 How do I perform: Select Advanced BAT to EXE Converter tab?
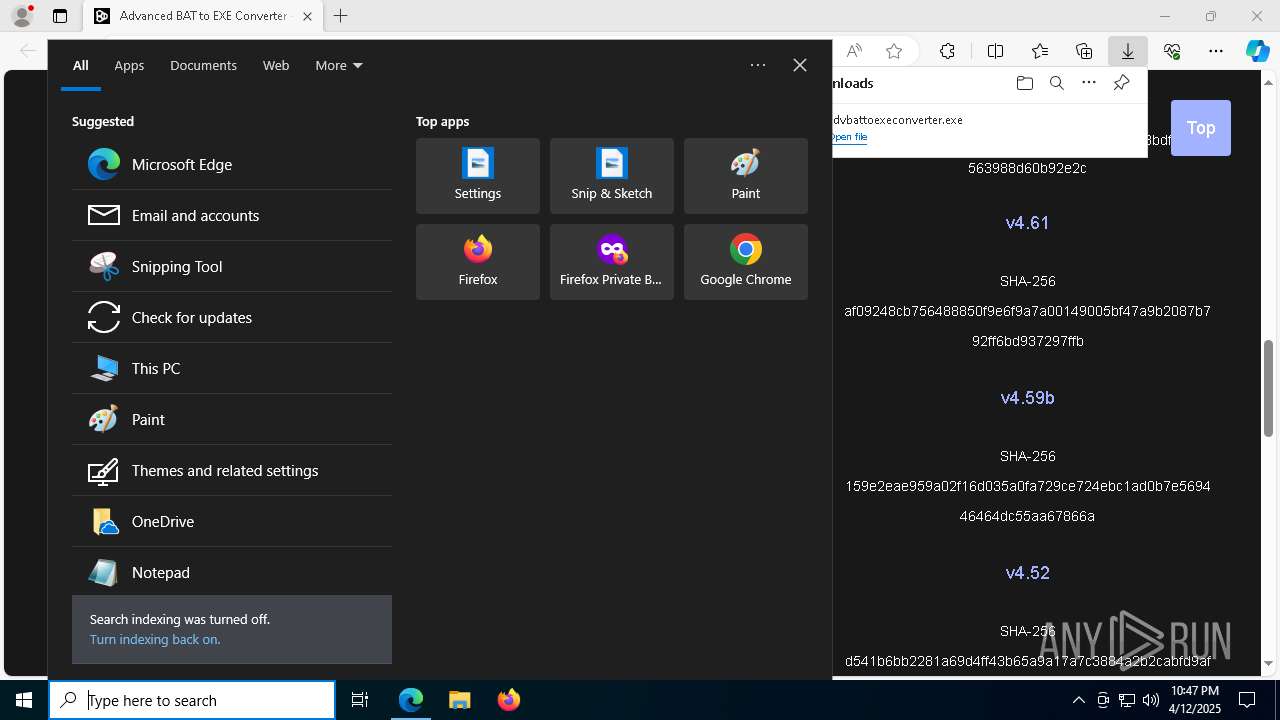click(204, 16)
